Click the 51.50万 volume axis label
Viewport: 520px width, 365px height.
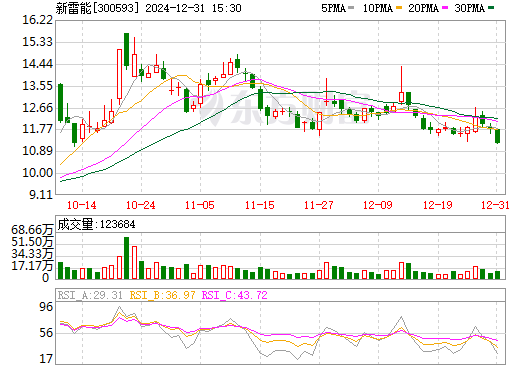[x=32, y=242]
